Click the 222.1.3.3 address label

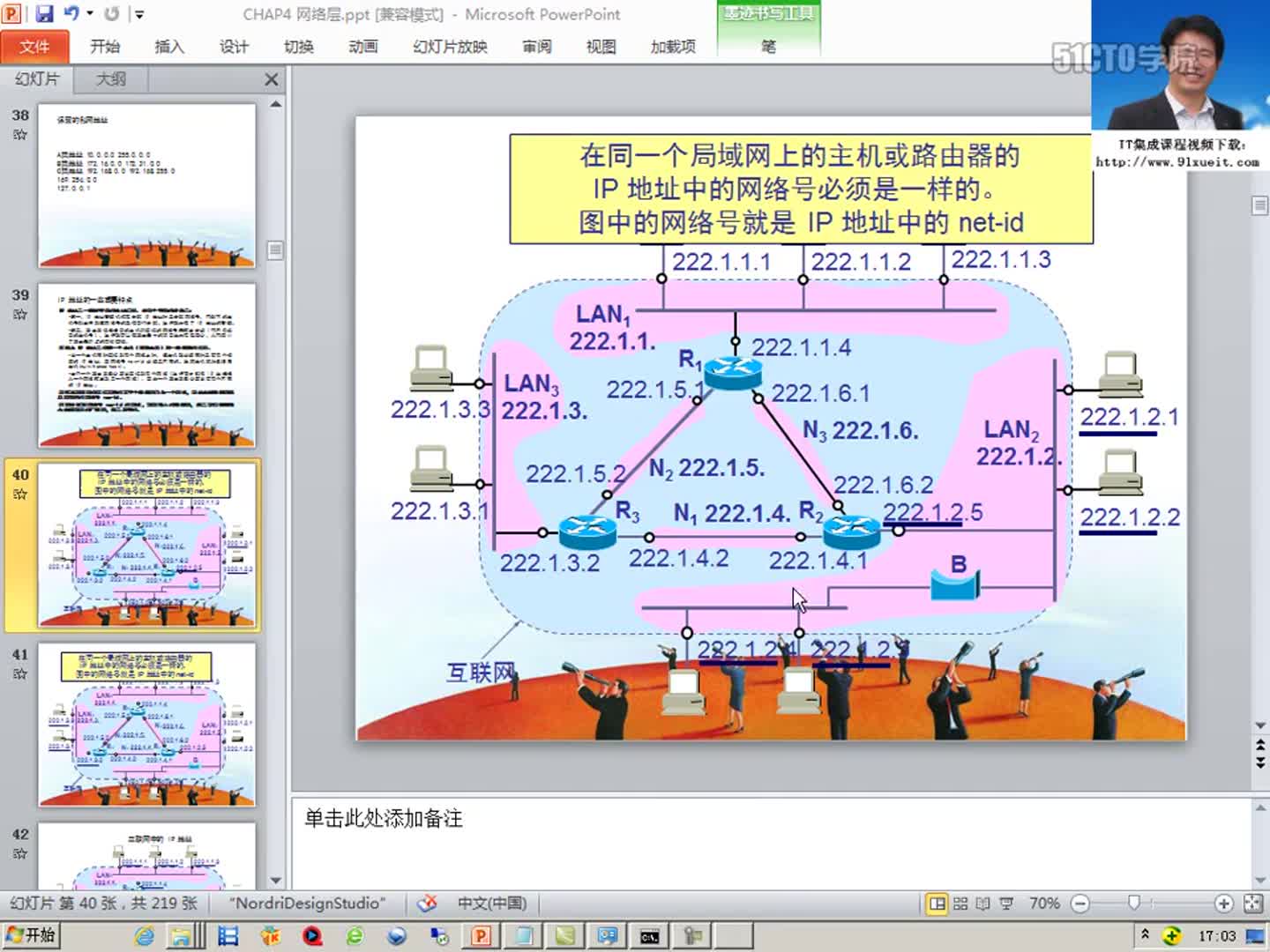click(439, 409)
